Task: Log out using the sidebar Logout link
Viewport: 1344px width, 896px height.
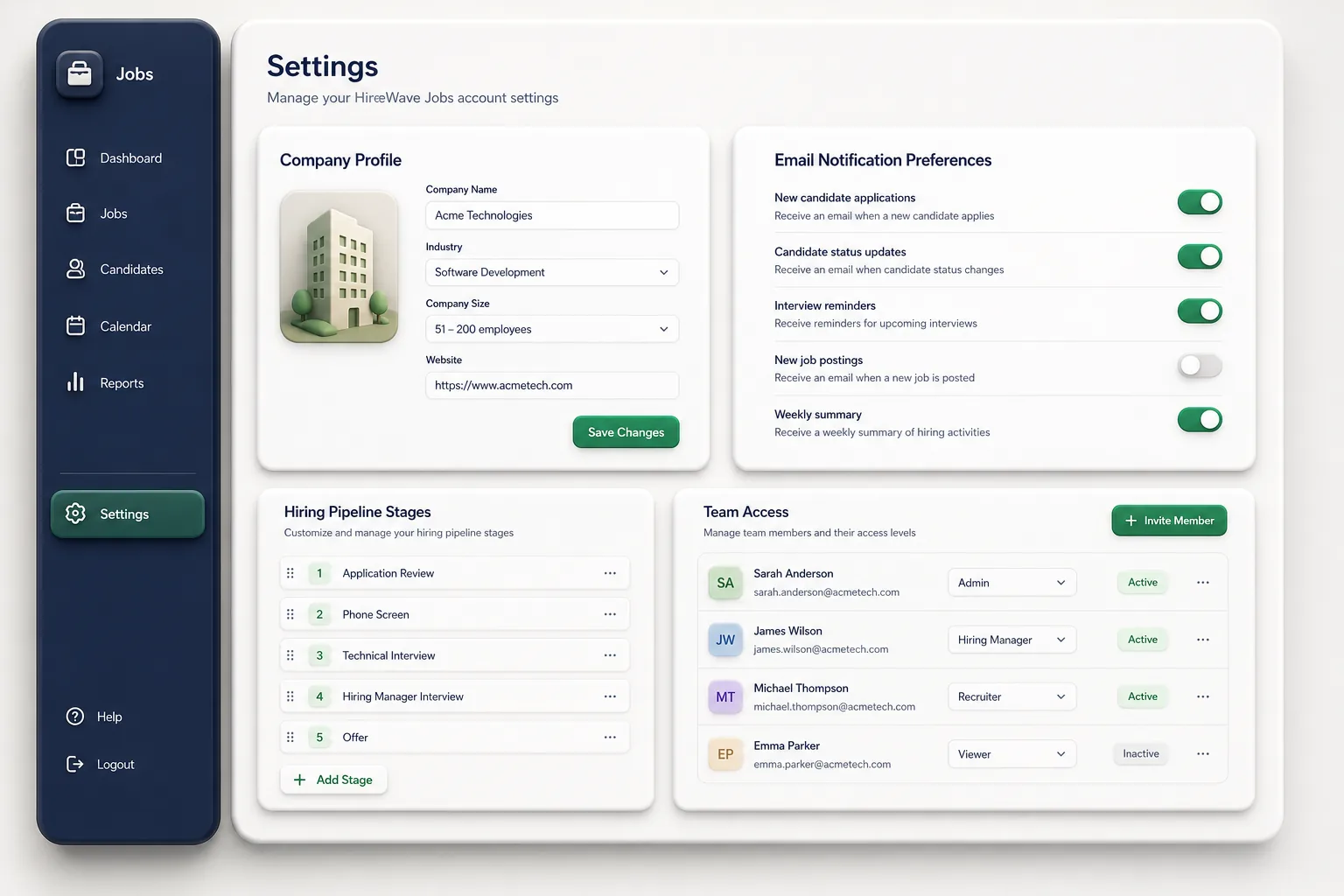Action: click(101, 765)
